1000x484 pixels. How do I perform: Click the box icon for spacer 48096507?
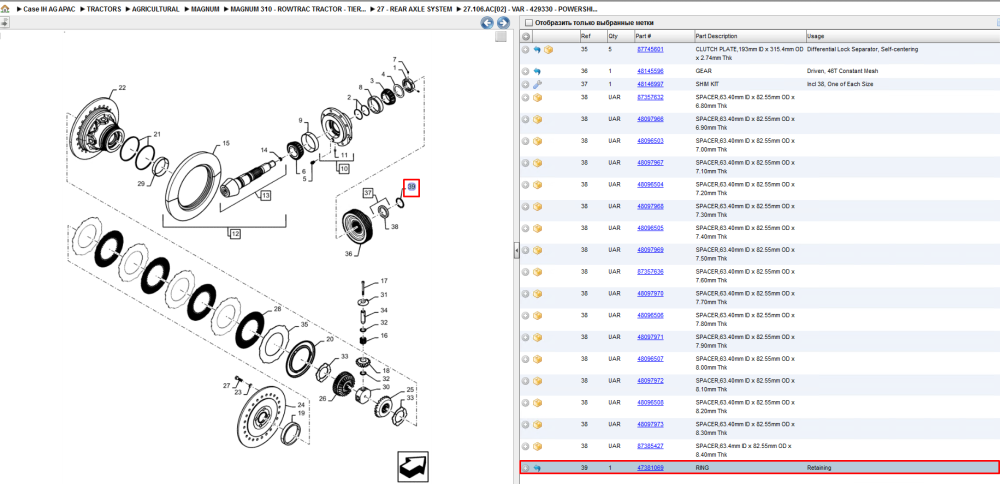tap(537, 359)
